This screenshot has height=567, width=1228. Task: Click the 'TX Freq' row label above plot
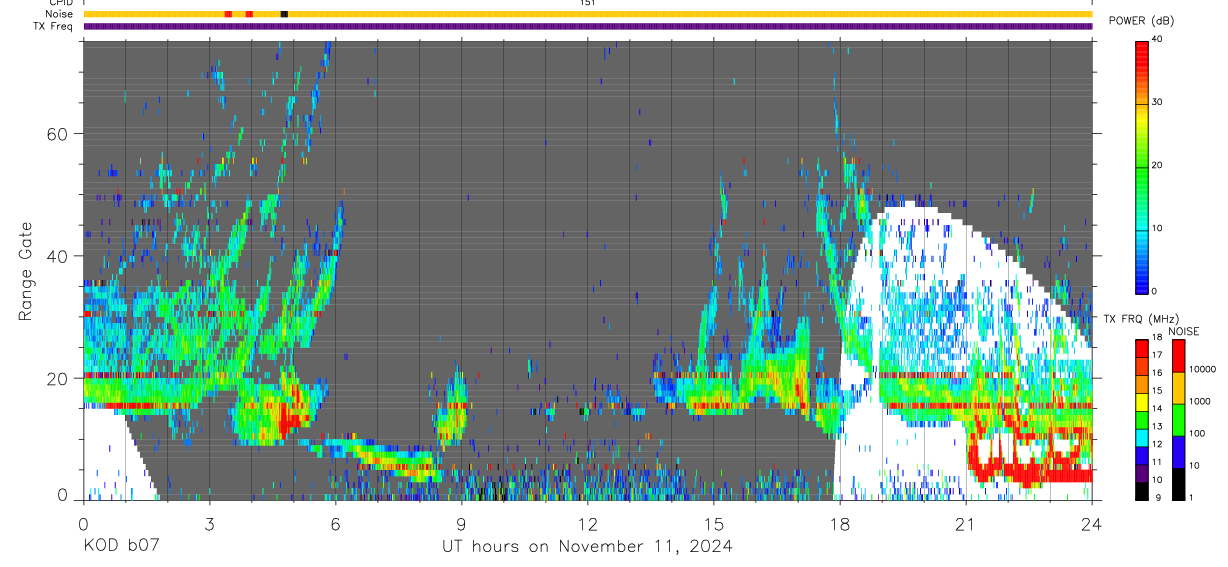click(53, 26)
